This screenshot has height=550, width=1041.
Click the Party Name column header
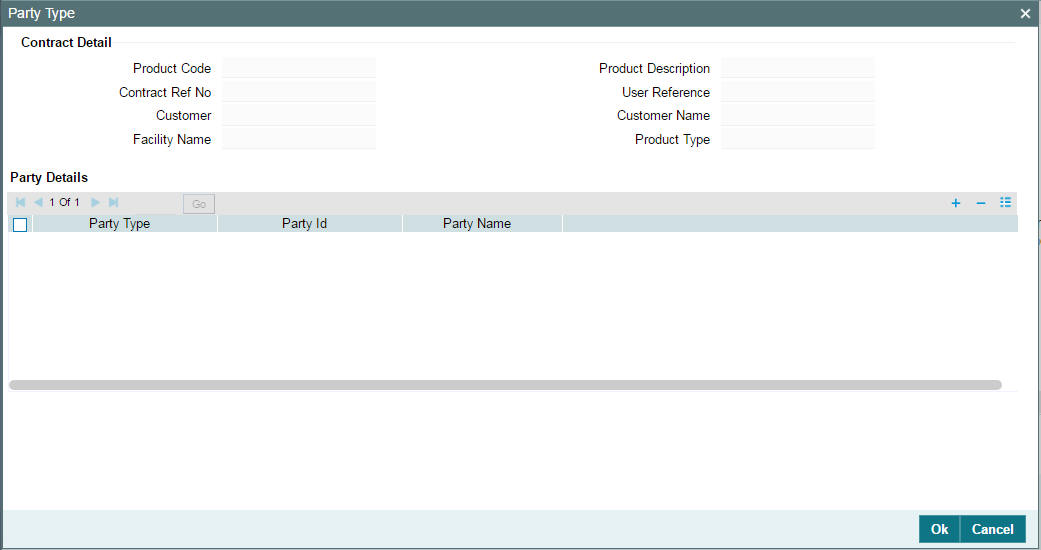click(x=482, y=223)
